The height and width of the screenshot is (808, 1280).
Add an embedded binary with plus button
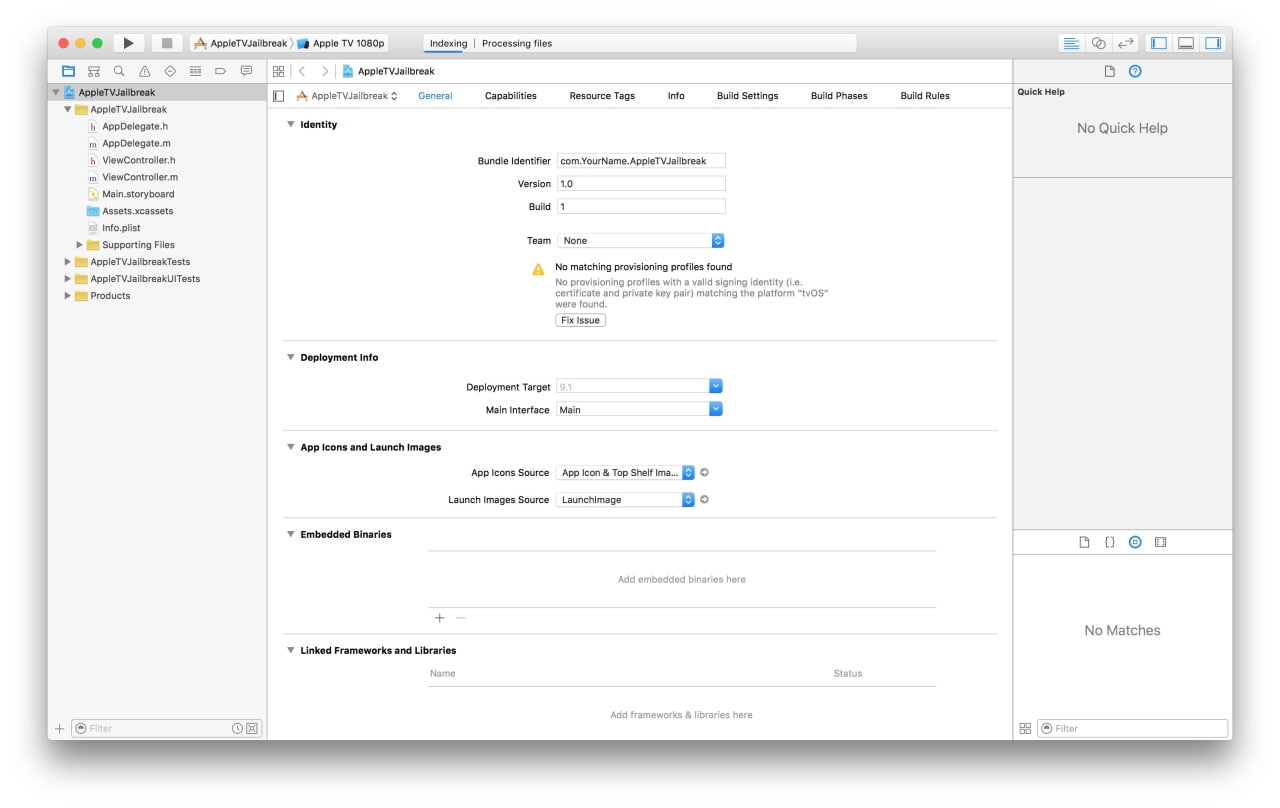click(x=439, y=618)
